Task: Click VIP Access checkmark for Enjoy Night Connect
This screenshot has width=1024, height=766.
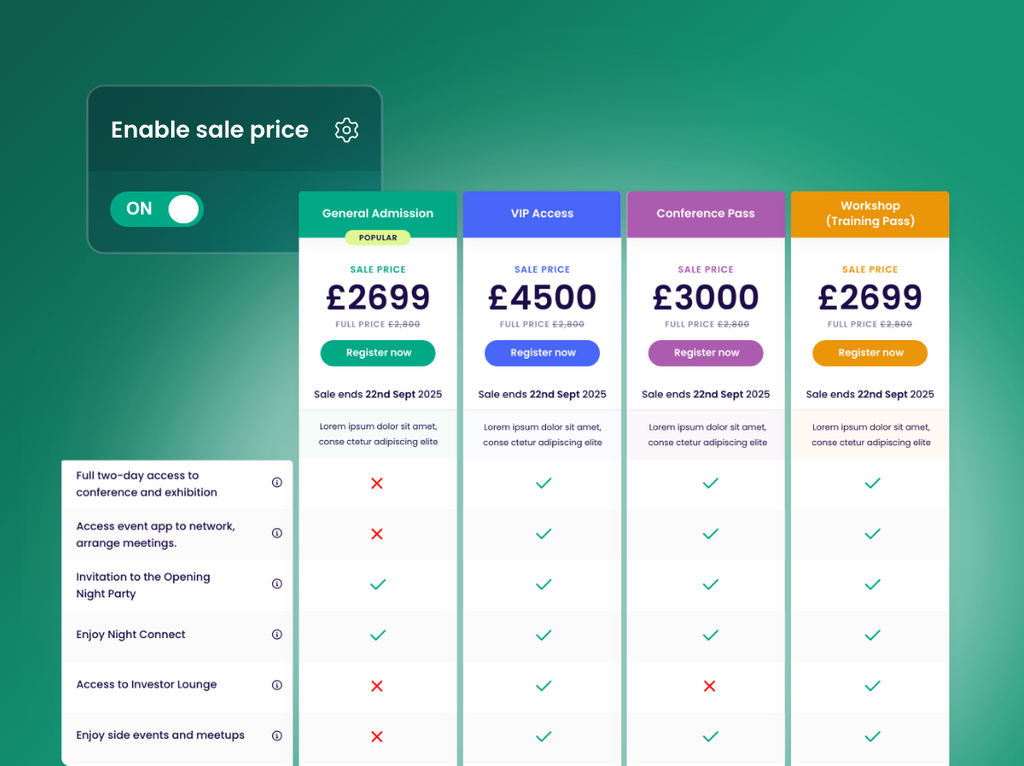Action: [x=543, y=635]
